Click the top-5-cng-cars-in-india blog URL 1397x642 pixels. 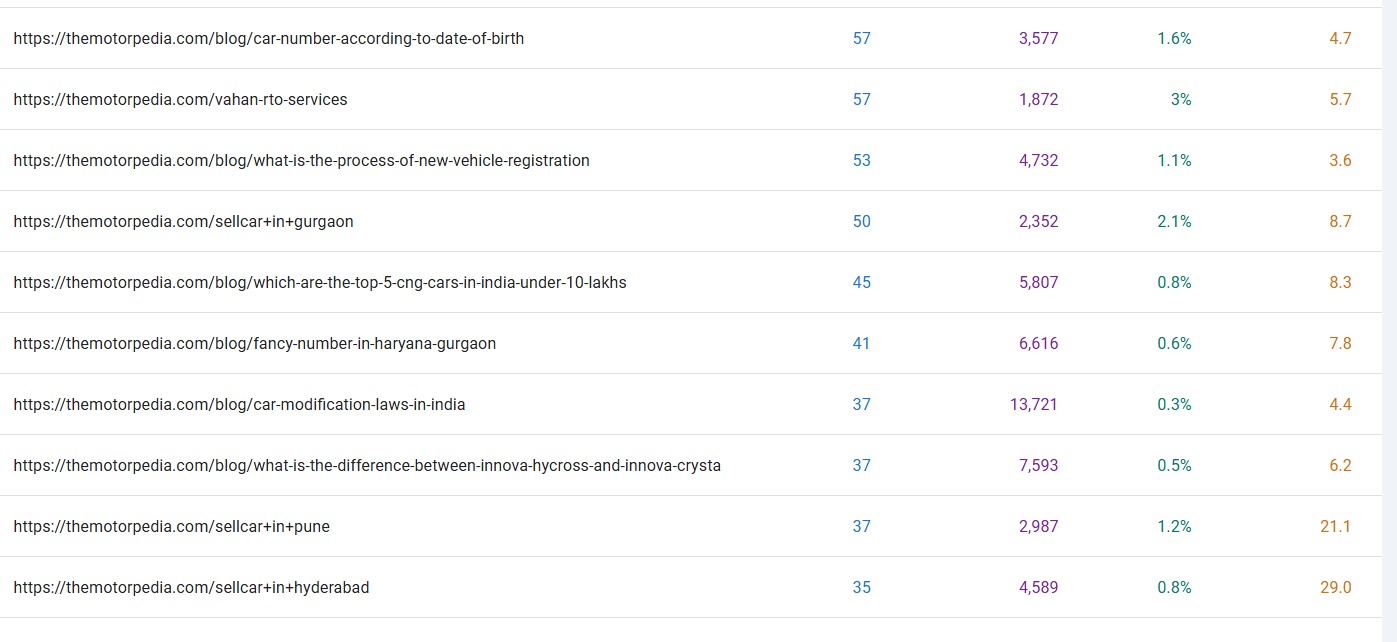pyautogui.click(x=320, y=282)
